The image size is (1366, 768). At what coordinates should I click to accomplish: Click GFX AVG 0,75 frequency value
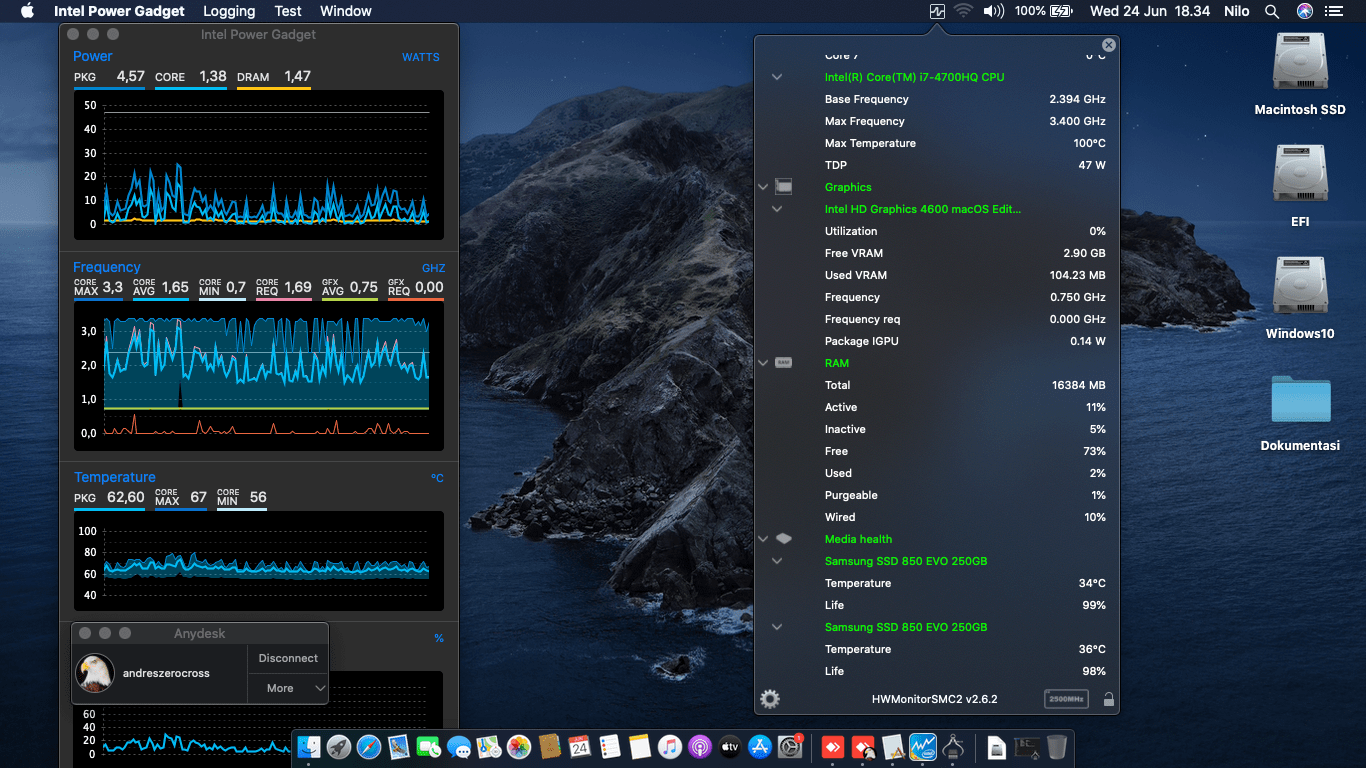350,287
